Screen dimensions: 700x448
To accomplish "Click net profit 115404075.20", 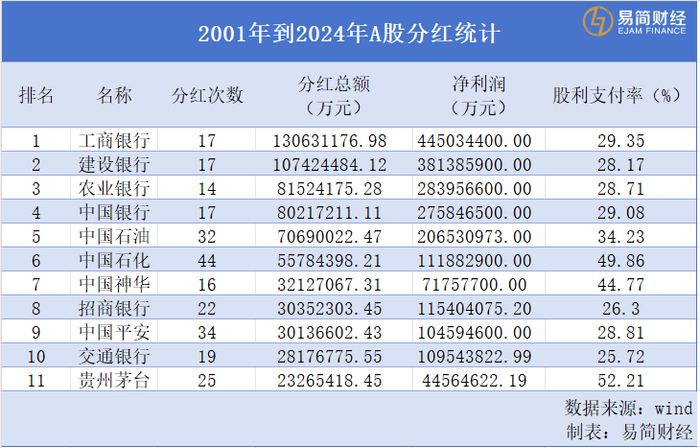I will (475, 309).
